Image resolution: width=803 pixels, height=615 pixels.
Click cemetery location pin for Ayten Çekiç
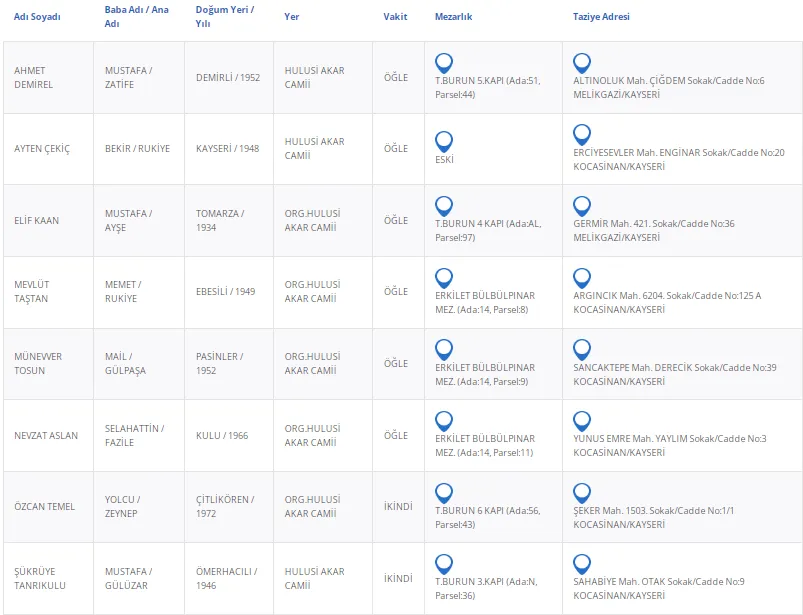[x=444, y=141]
